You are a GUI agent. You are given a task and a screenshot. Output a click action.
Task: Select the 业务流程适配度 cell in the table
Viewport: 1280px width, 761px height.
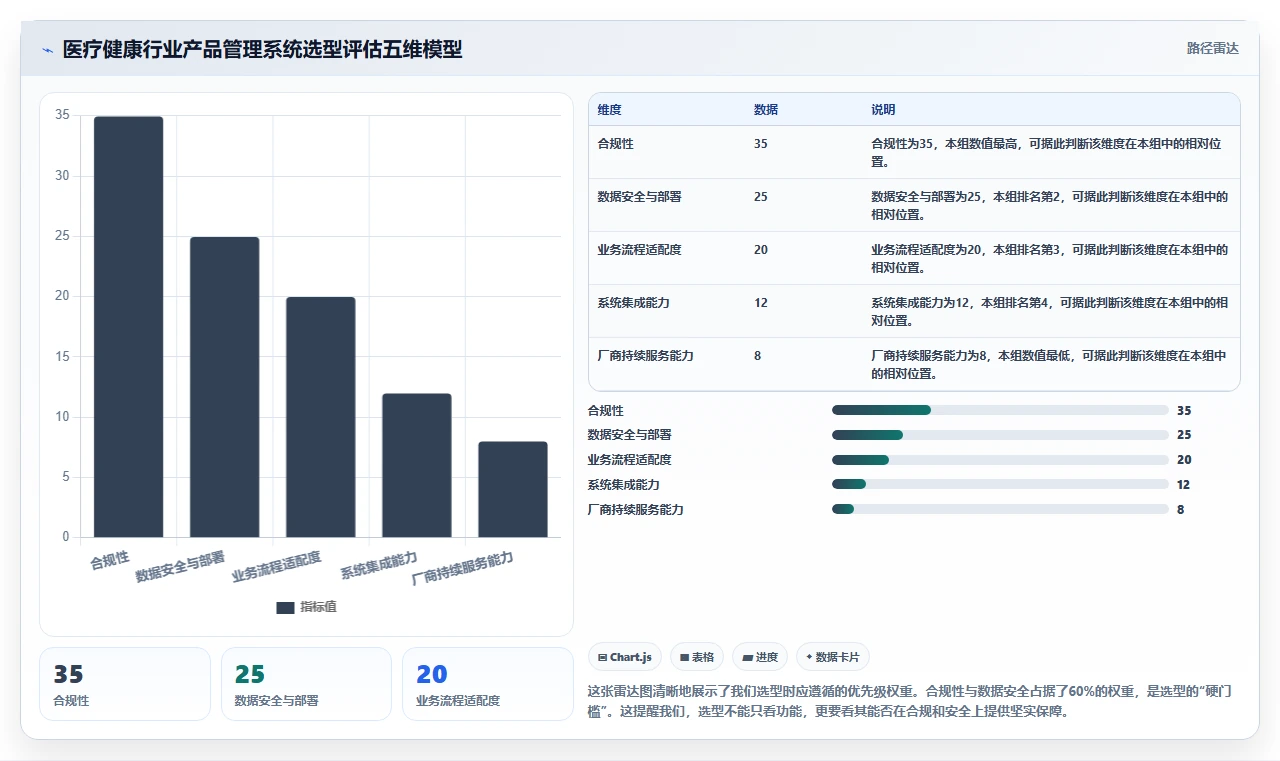[x=639, y=250]
